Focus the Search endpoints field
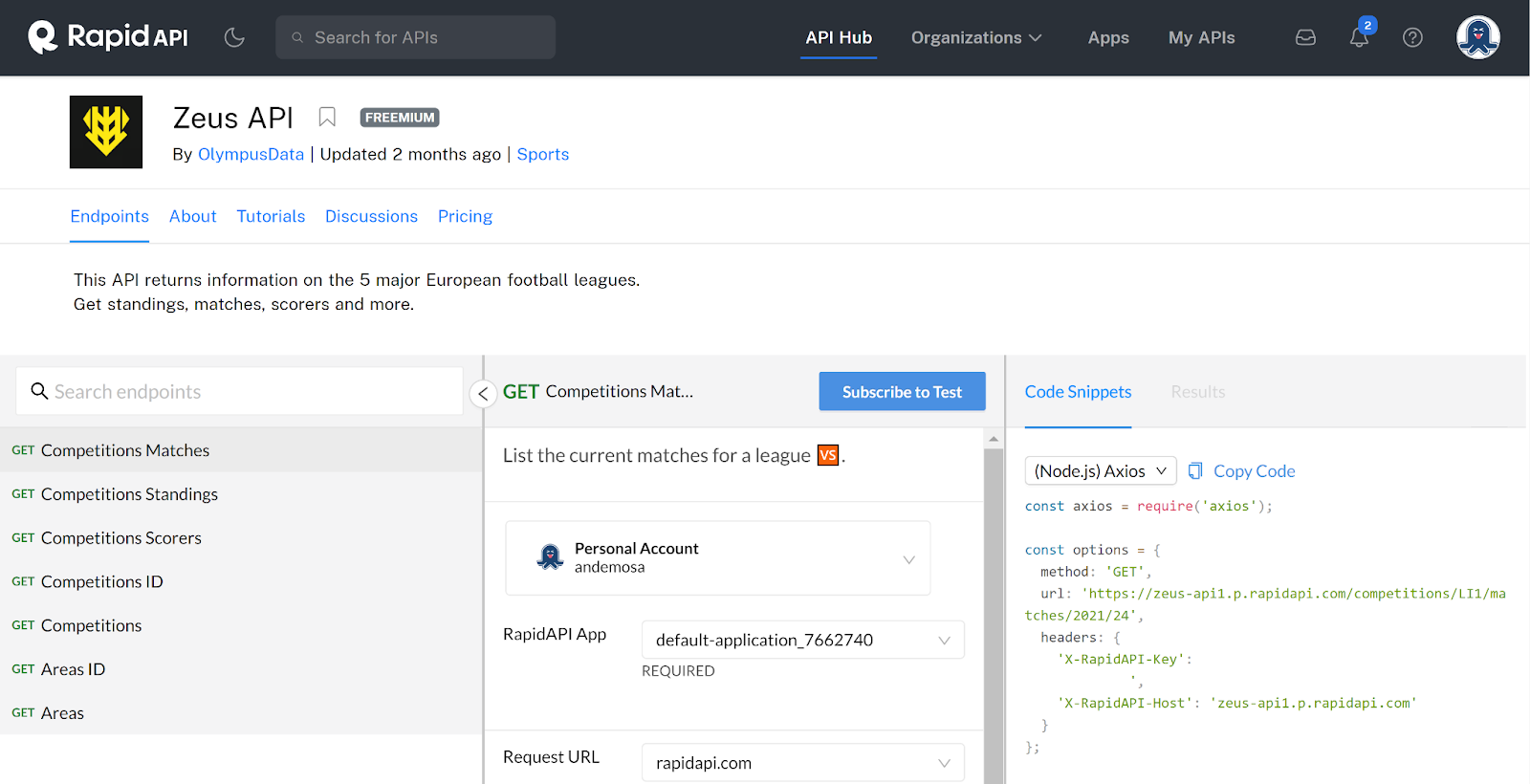This screenshot has height=784, width=1530. tap(239, 391)
